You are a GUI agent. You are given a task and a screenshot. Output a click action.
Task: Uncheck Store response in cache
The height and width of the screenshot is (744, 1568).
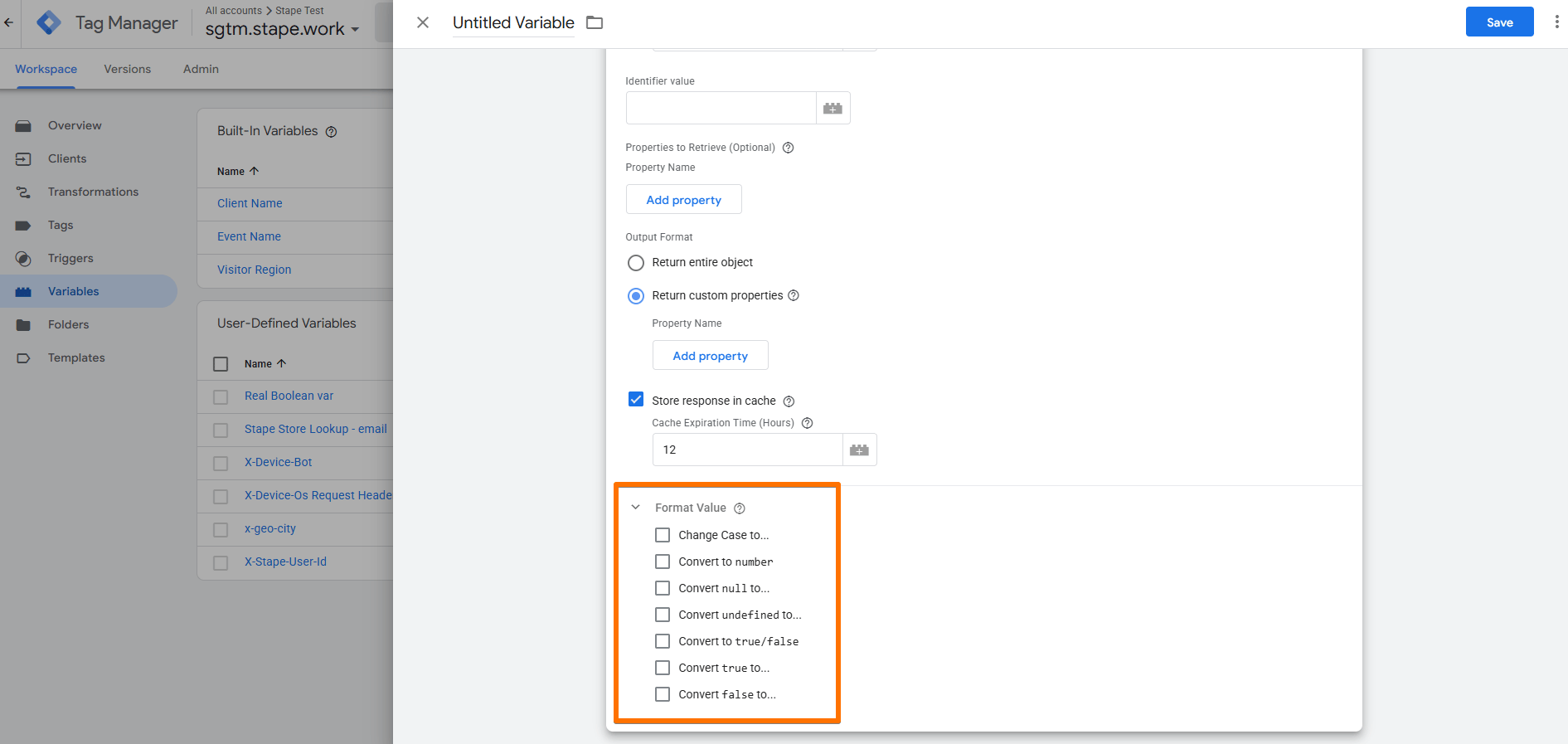click(x=636, y=400)
